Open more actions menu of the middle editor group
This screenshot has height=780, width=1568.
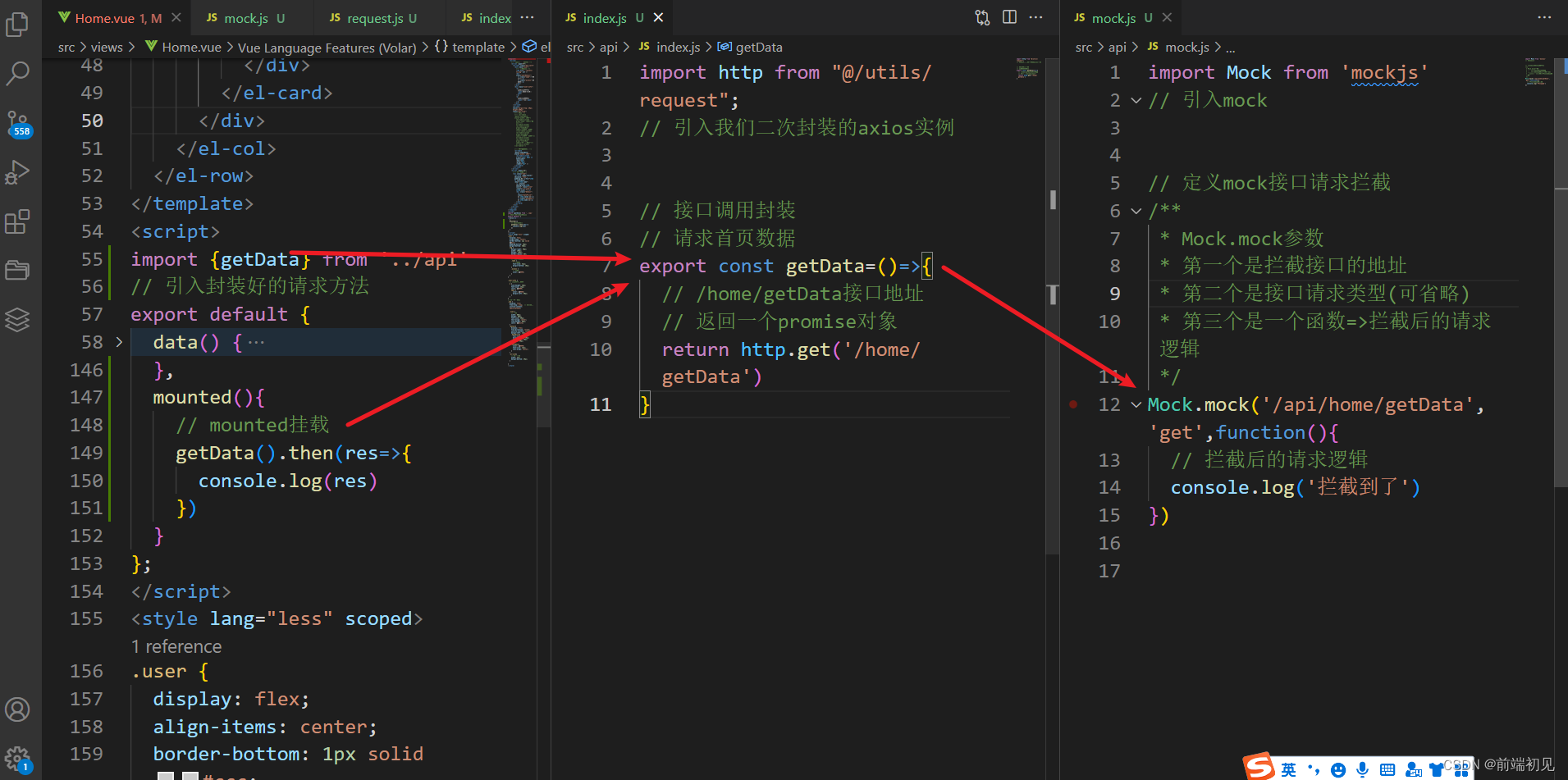(1036, 17)
